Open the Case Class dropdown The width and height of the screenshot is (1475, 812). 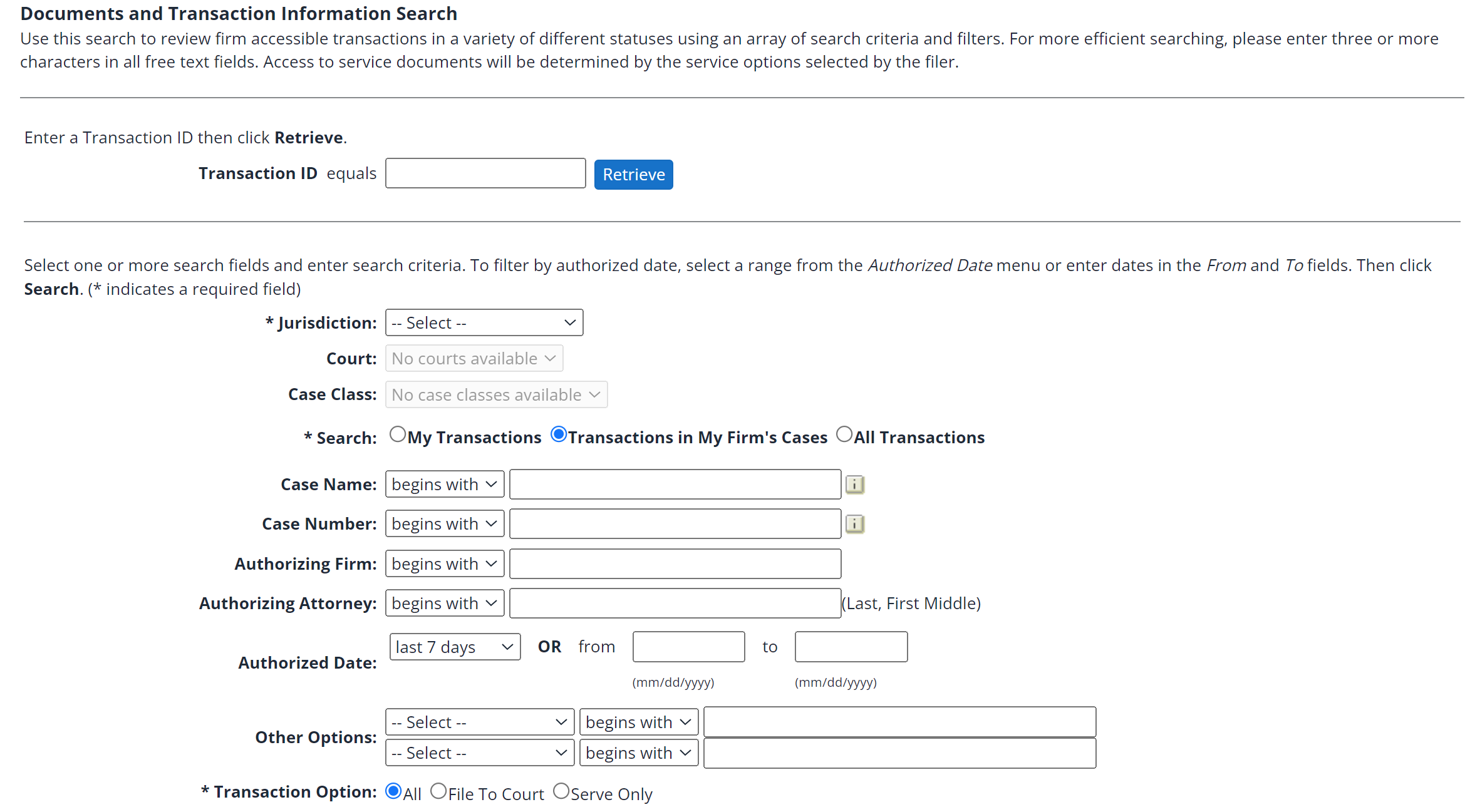pyautogui.click(x=496, y=395)
